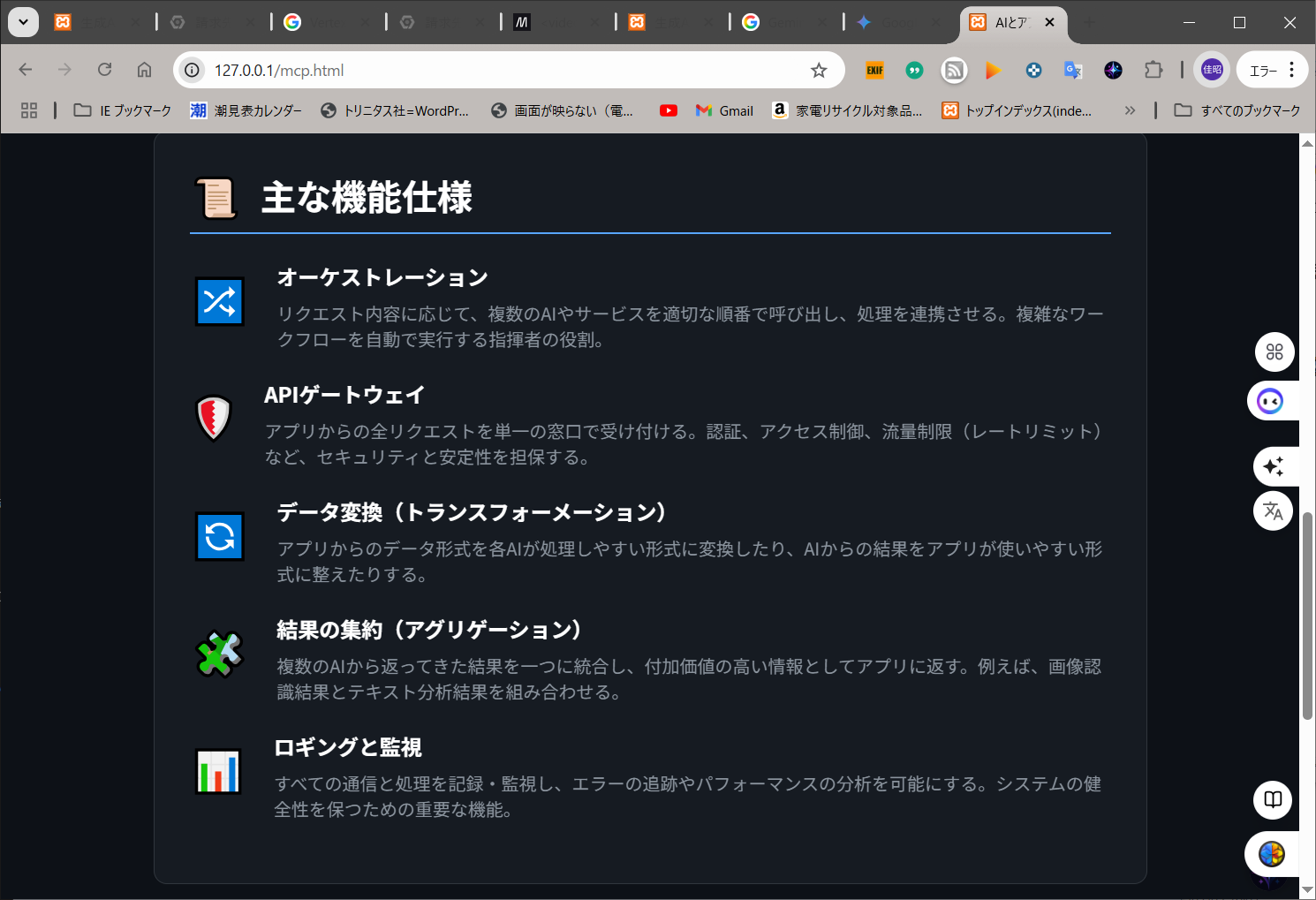Bookmark this page with the star icon
1316x900 pixels.
819,71
